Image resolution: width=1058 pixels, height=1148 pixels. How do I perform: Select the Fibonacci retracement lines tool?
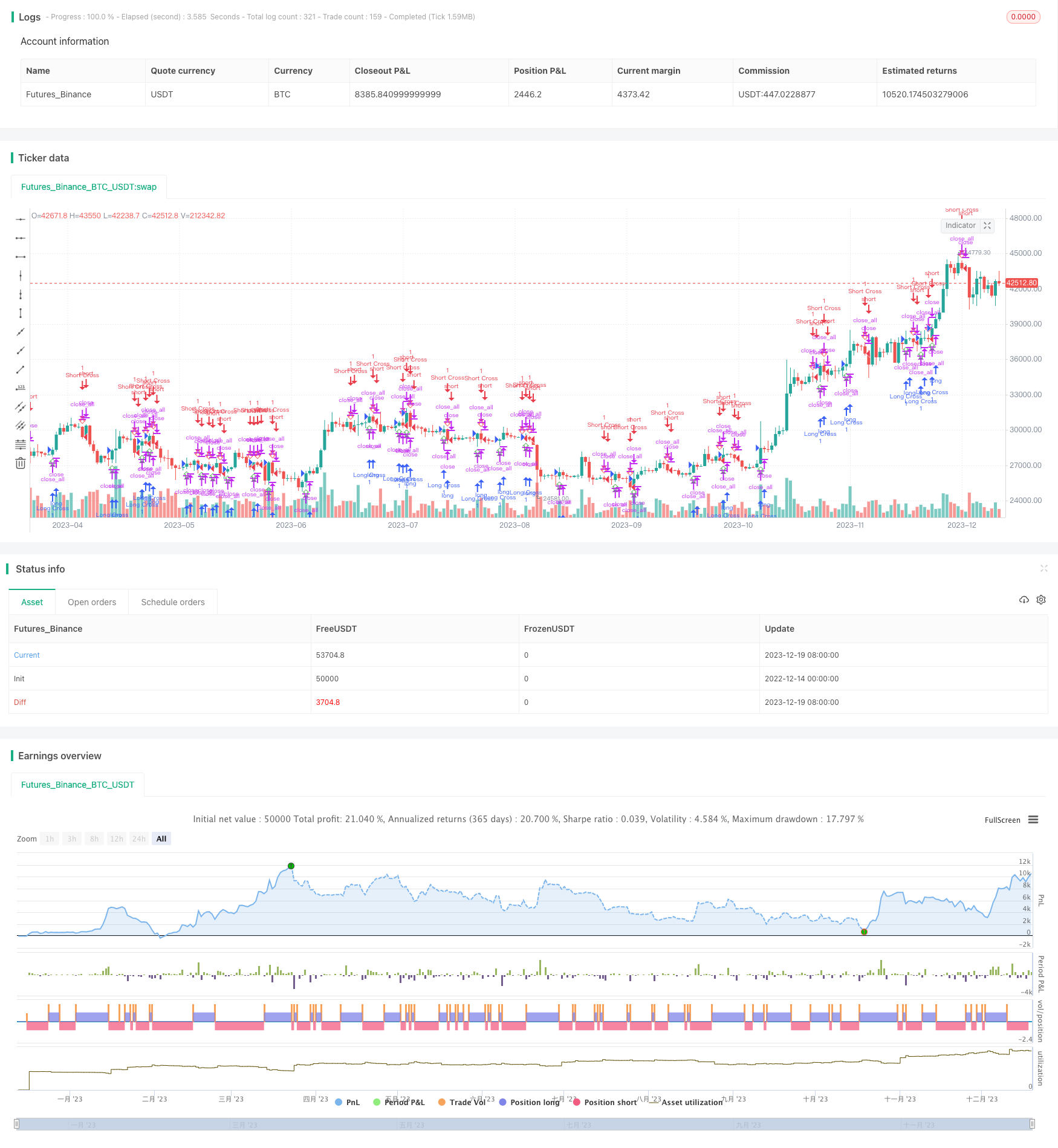point(21,444)
